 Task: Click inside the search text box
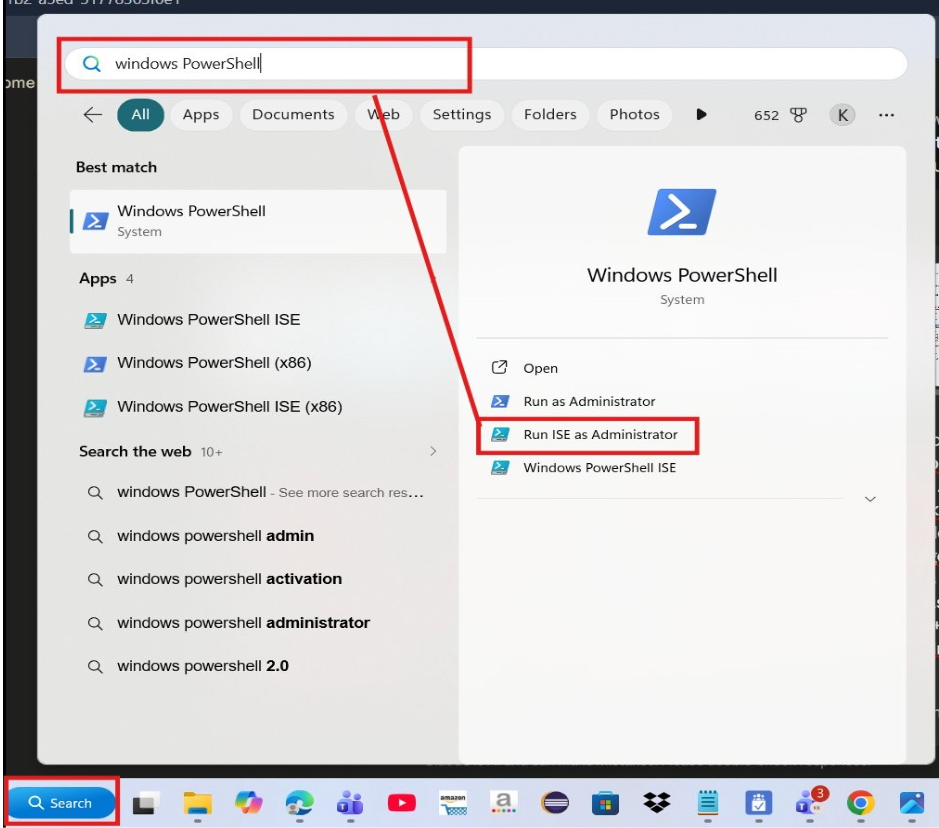click(485, 63)
